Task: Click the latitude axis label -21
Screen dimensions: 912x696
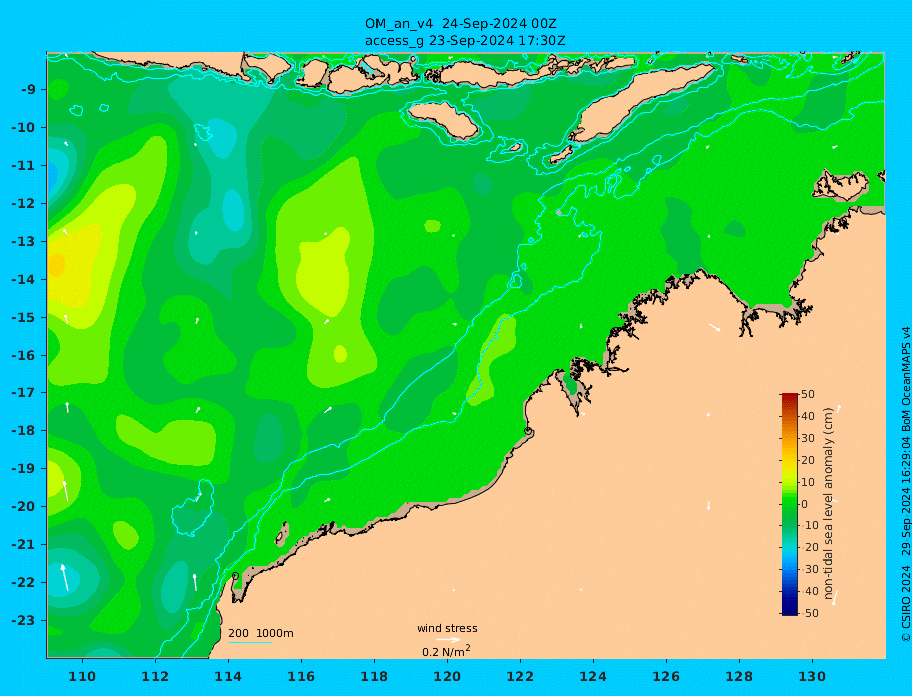Action: coord(24,545)
